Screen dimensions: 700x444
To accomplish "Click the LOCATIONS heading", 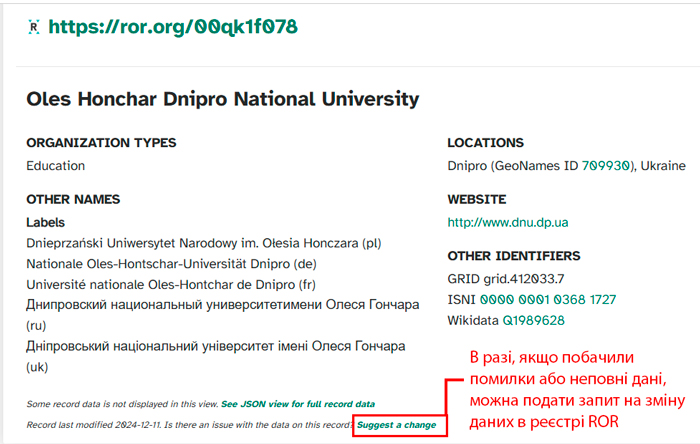I will [x=485, y=143].
